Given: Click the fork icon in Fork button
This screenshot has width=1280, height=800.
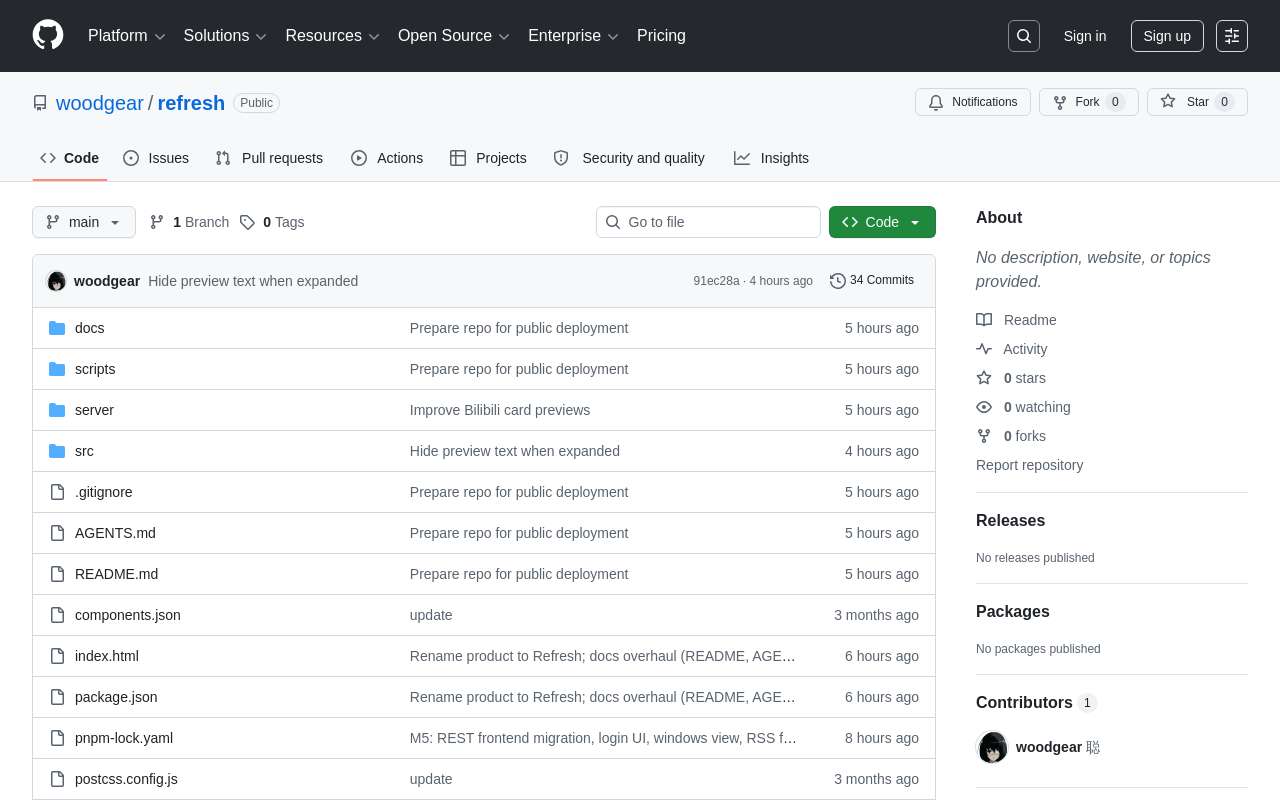Looking at the screenshot, I should [x=1060, y=102].
